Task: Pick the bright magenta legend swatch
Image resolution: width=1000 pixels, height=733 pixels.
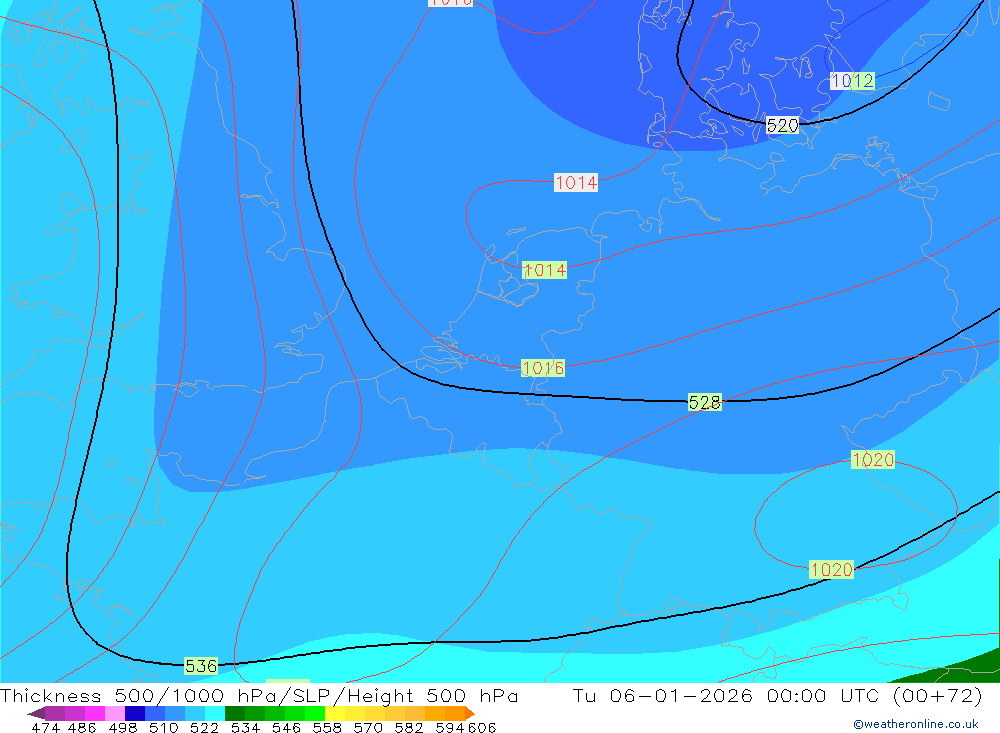Action: click(x=94, y=713)
